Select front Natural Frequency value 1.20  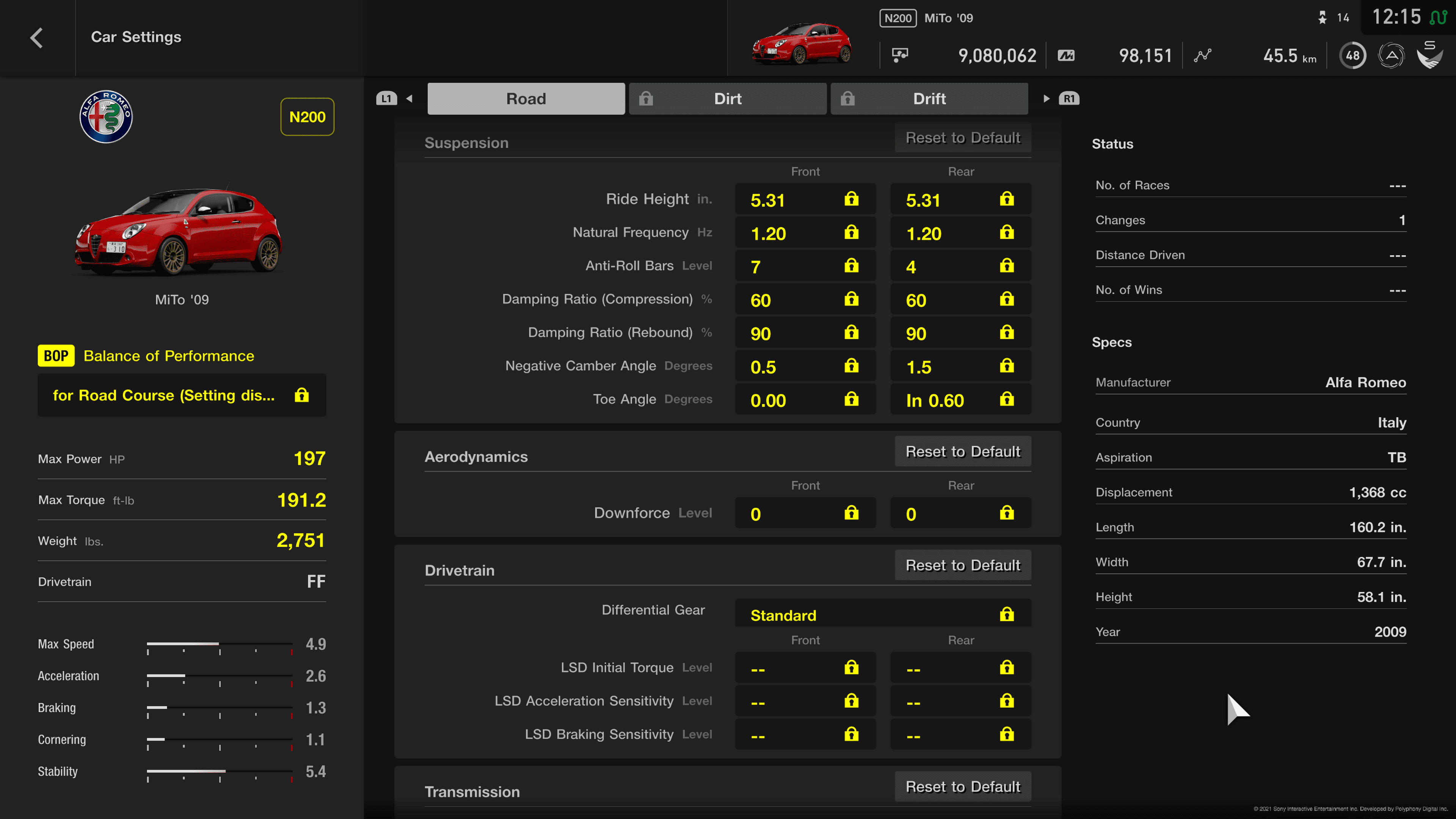(805, 232)
